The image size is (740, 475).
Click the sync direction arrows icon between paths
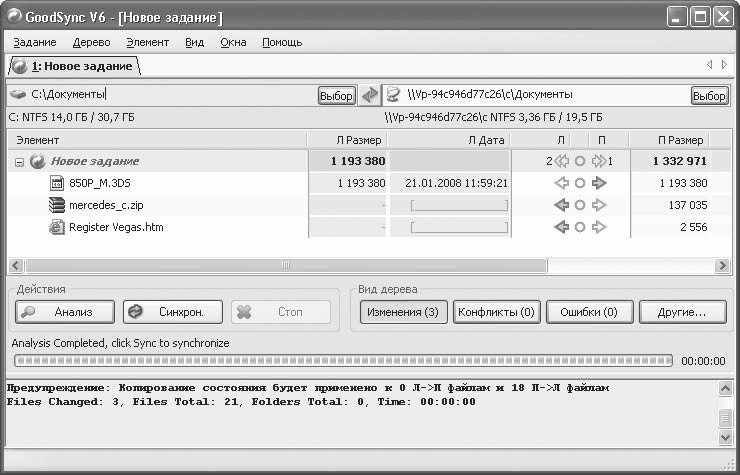(370, 95)
